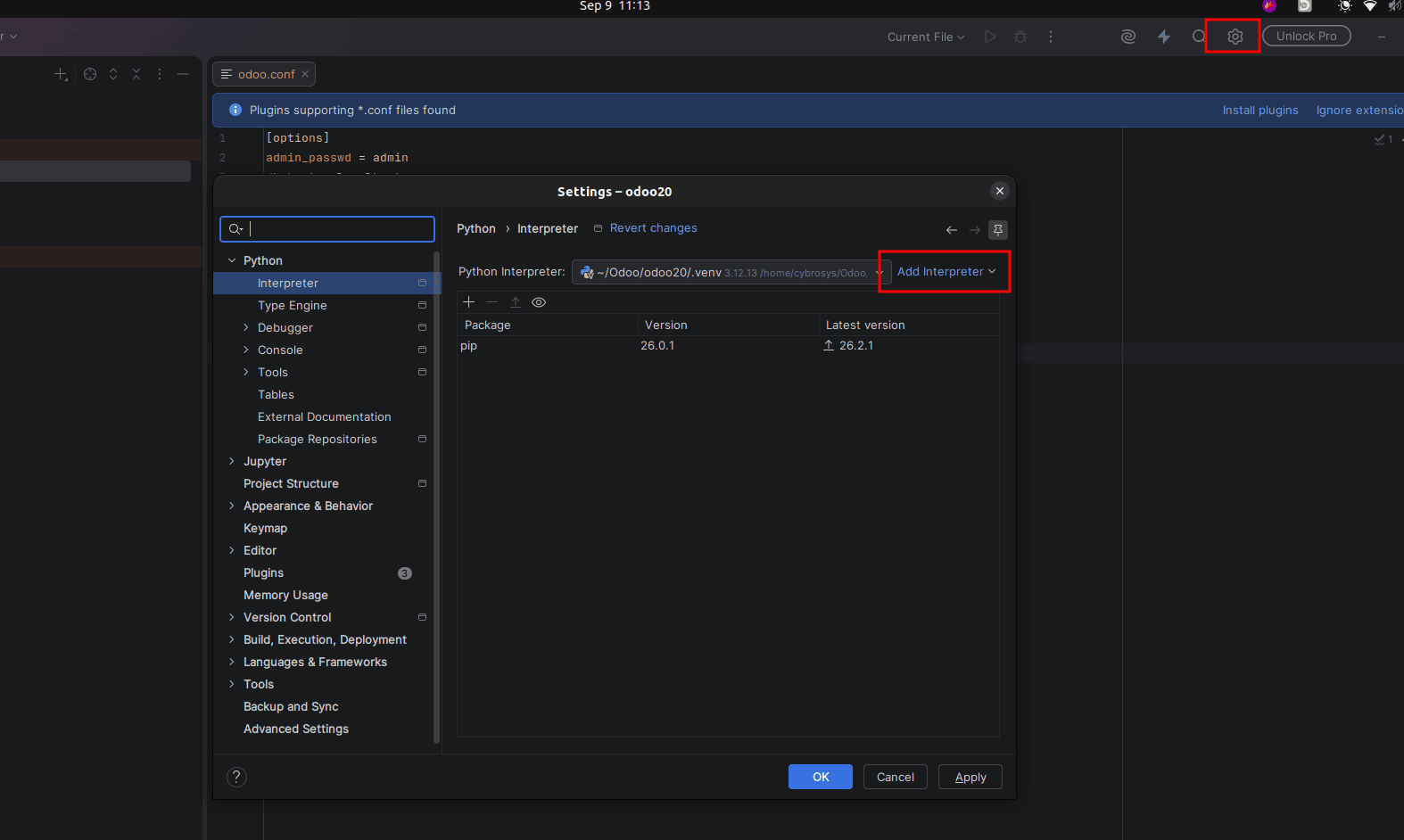Navigate back arrow in Settings
The width and height of the screenshot is (1404, 840).
click(952, 230)
